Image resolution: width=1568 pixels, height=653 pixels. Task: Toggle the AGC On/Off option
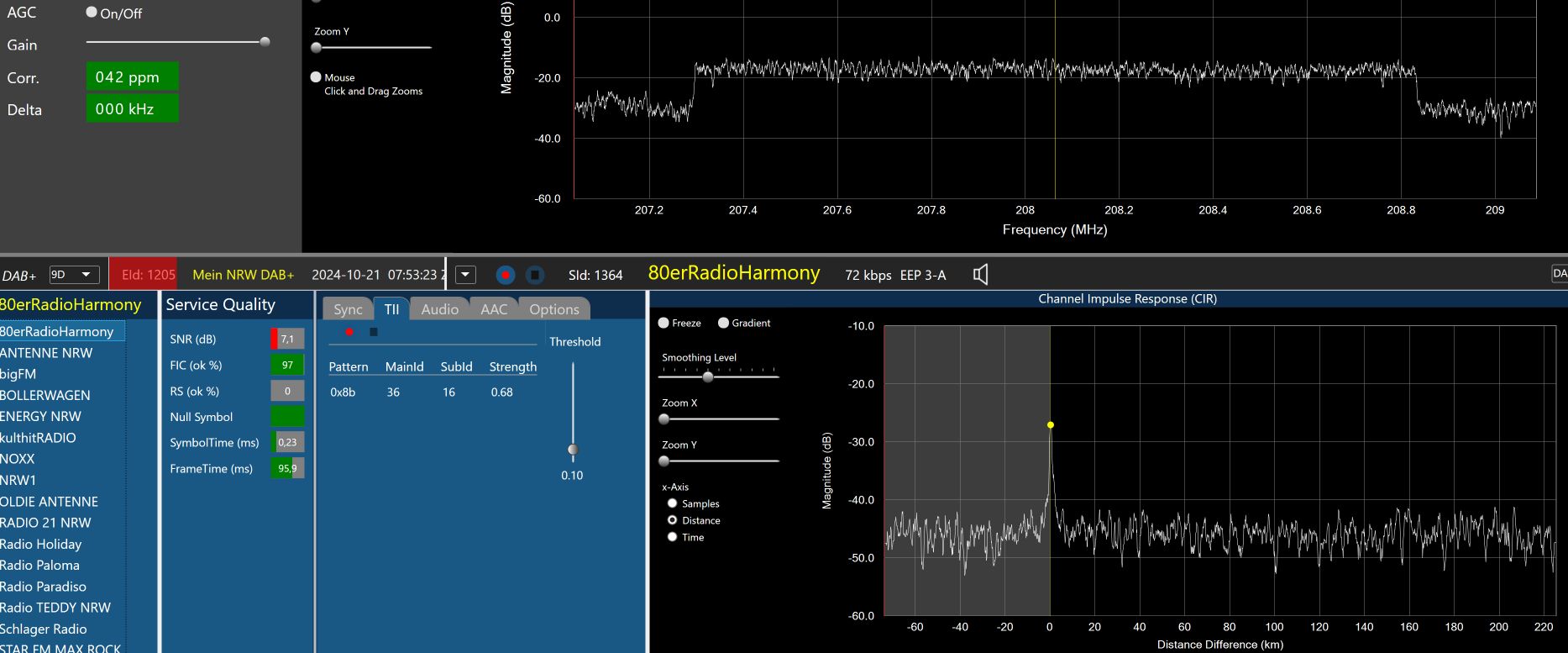click(x=92, y=13)
